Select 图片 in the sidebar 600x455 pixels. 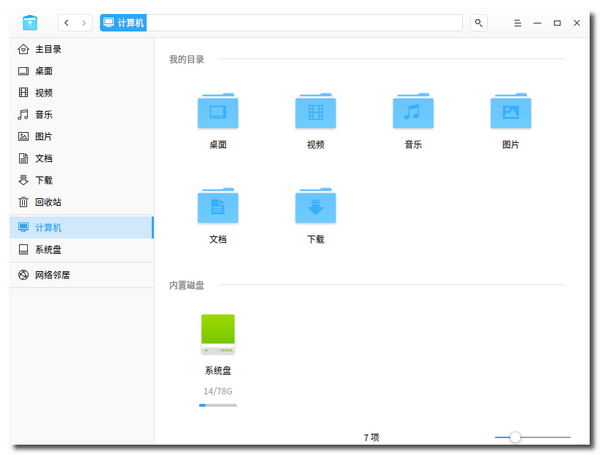(x=82, y=137)
